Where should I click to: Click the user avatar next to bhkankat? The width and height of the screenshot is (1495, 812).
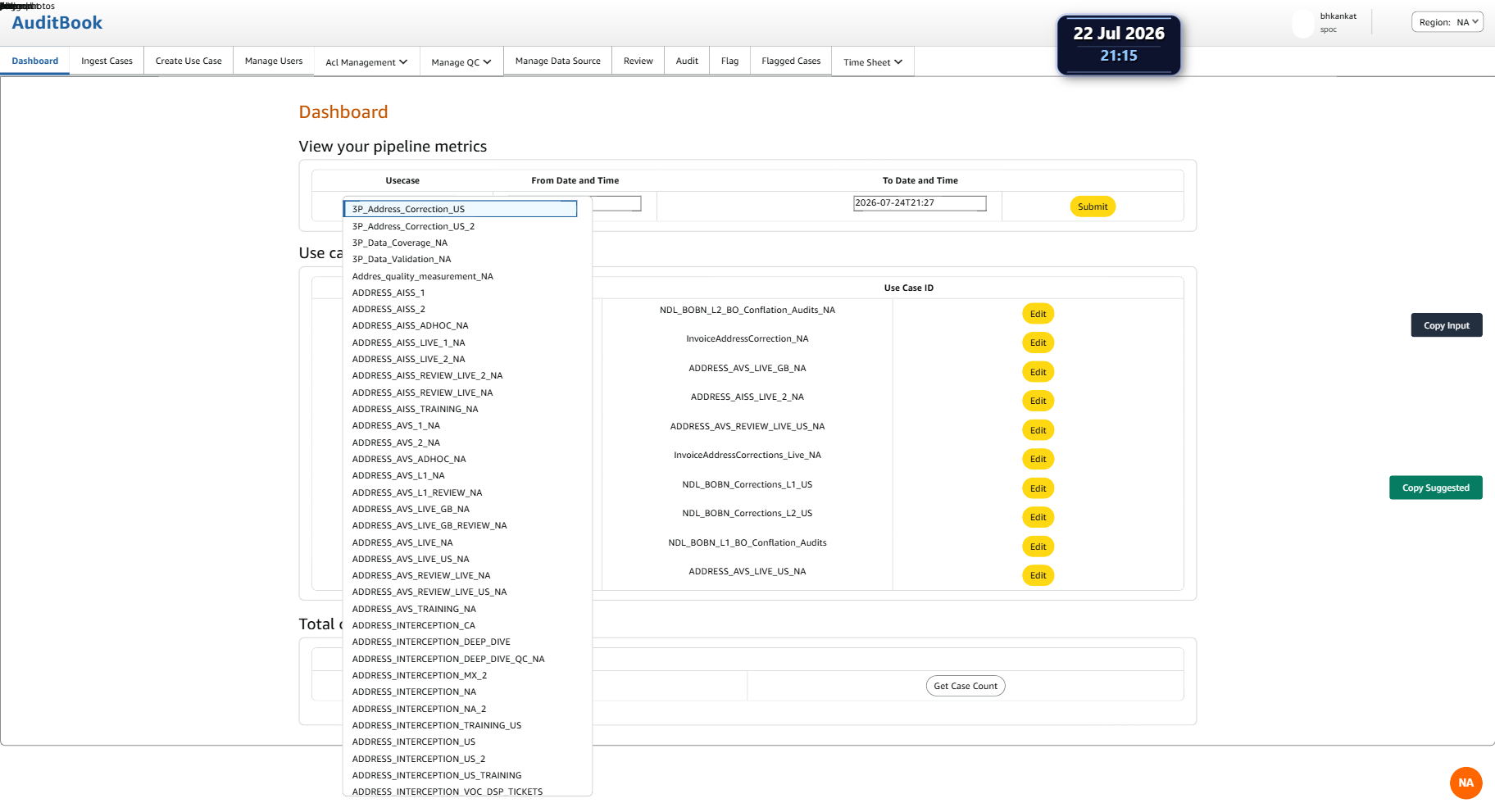tap(1303, 24)
